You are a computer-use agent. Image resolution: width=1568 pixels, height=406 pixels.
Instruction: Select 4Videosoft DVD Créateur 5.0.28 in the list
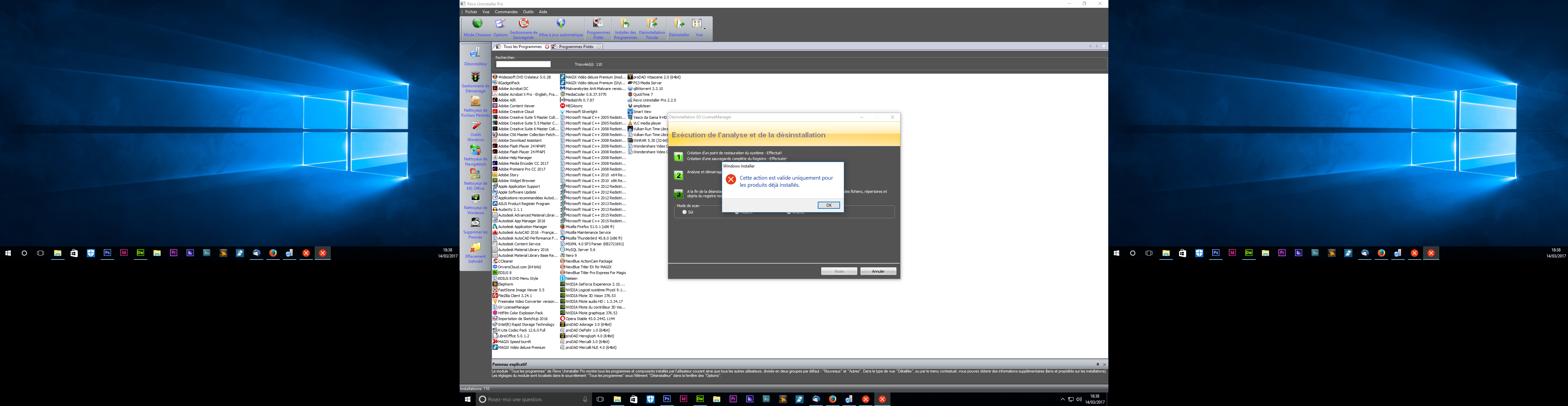[522, 77]
